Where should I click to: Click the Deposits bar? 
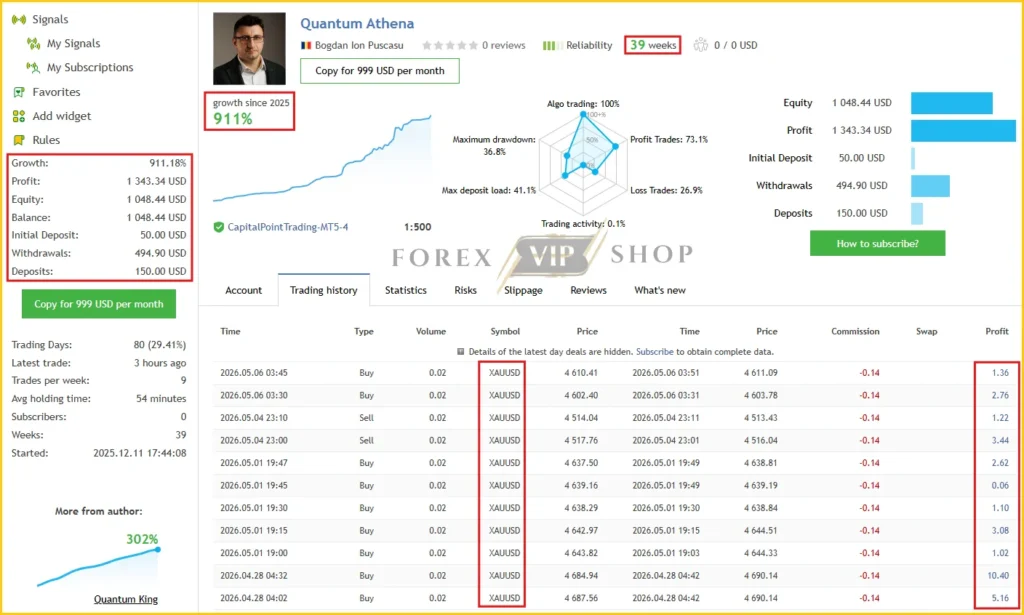pos(917,213)
